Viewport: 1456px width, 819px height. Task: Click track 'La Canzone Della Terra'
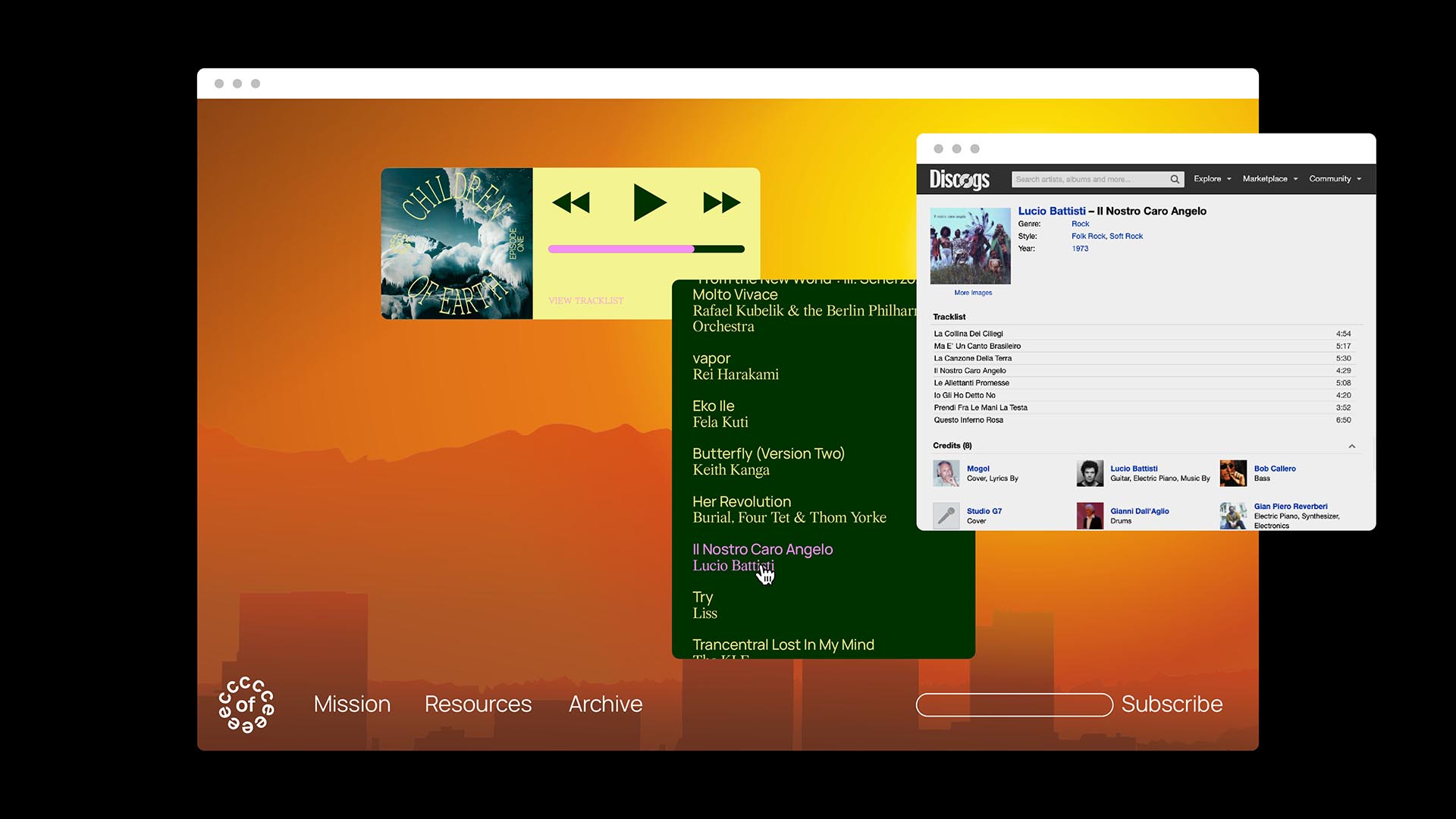pyautogui.click(x=1142, y=358)
